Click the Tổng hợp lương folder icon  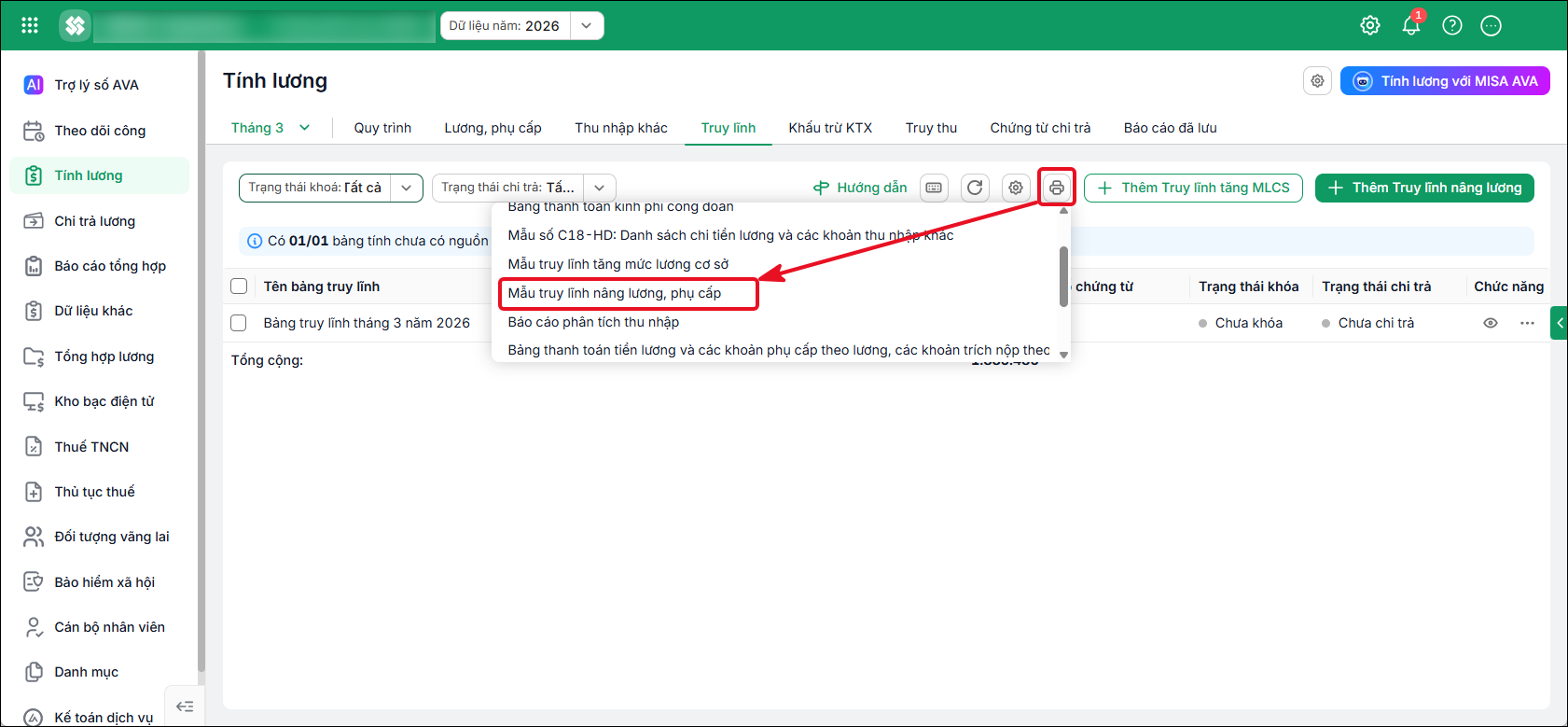[x=34, y=357]
